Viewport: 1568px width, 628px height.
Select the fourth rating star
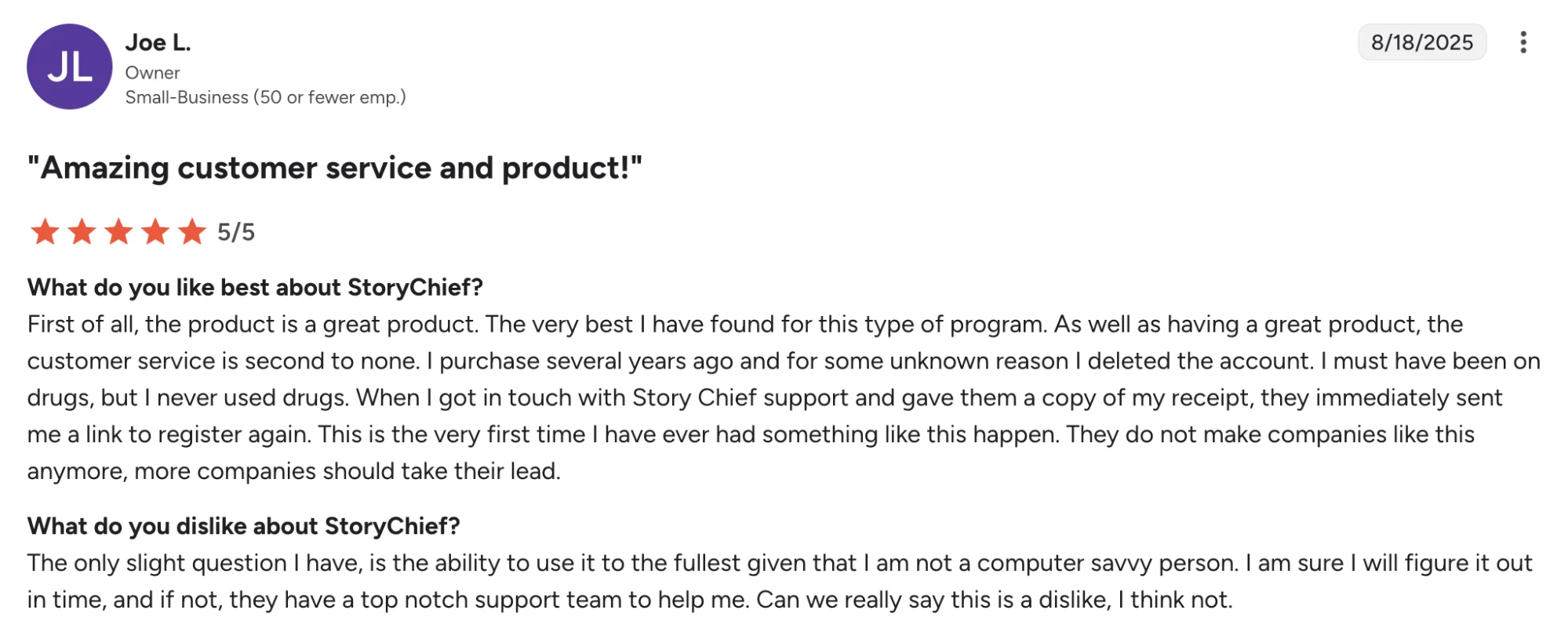click(157, 232)
